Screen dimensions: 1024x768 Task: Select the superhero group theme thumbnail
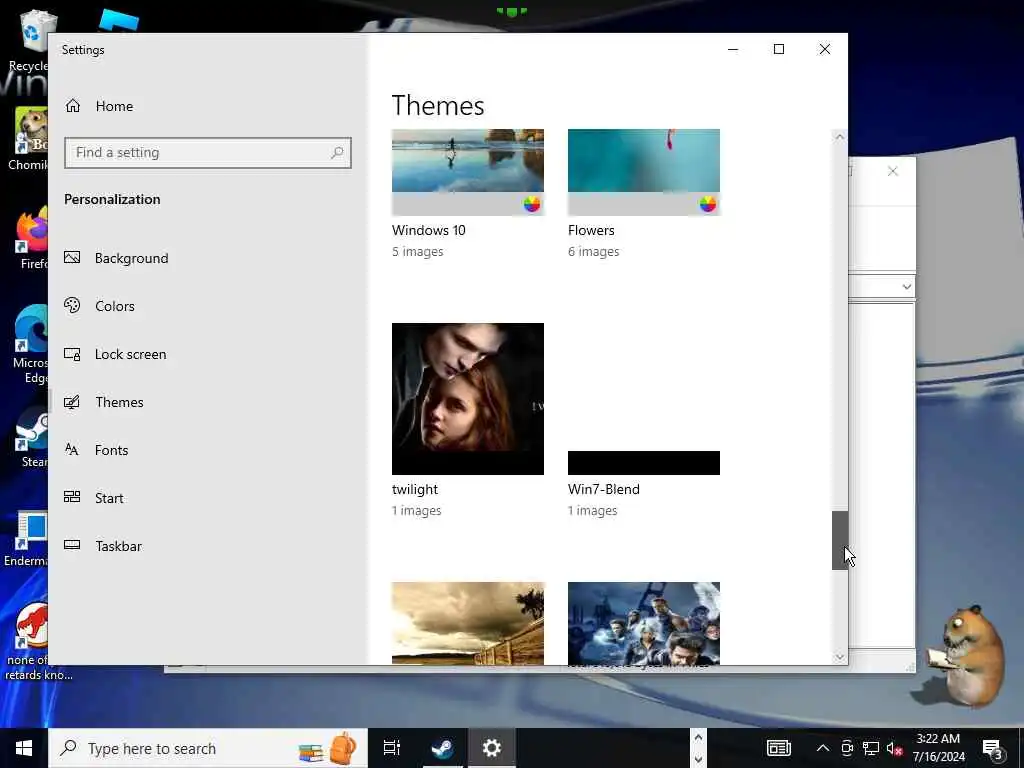[644, 624]
